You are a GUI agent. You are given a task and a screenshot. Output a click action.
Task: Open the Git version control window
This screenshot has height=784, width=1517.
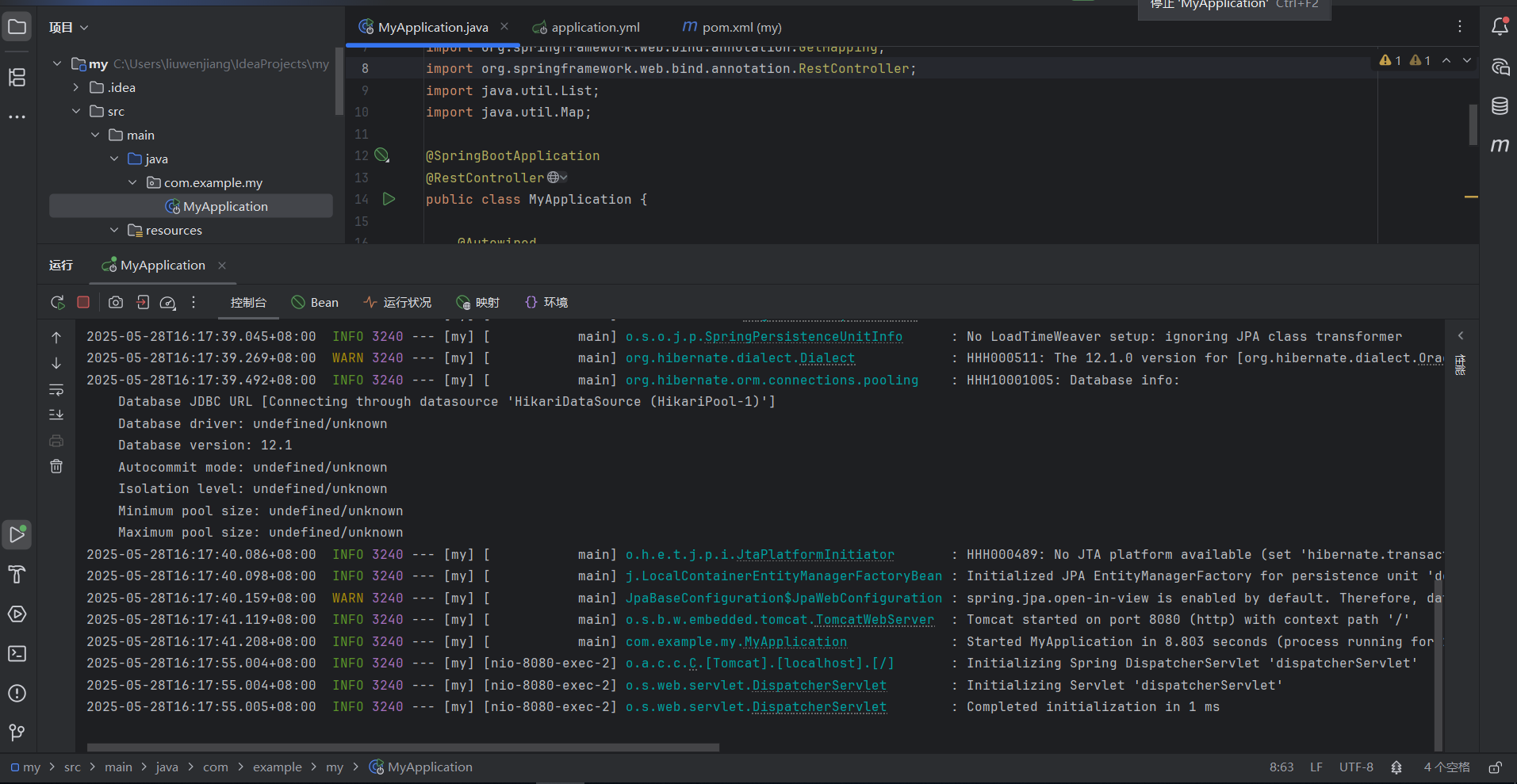click(x=17, y=732)
